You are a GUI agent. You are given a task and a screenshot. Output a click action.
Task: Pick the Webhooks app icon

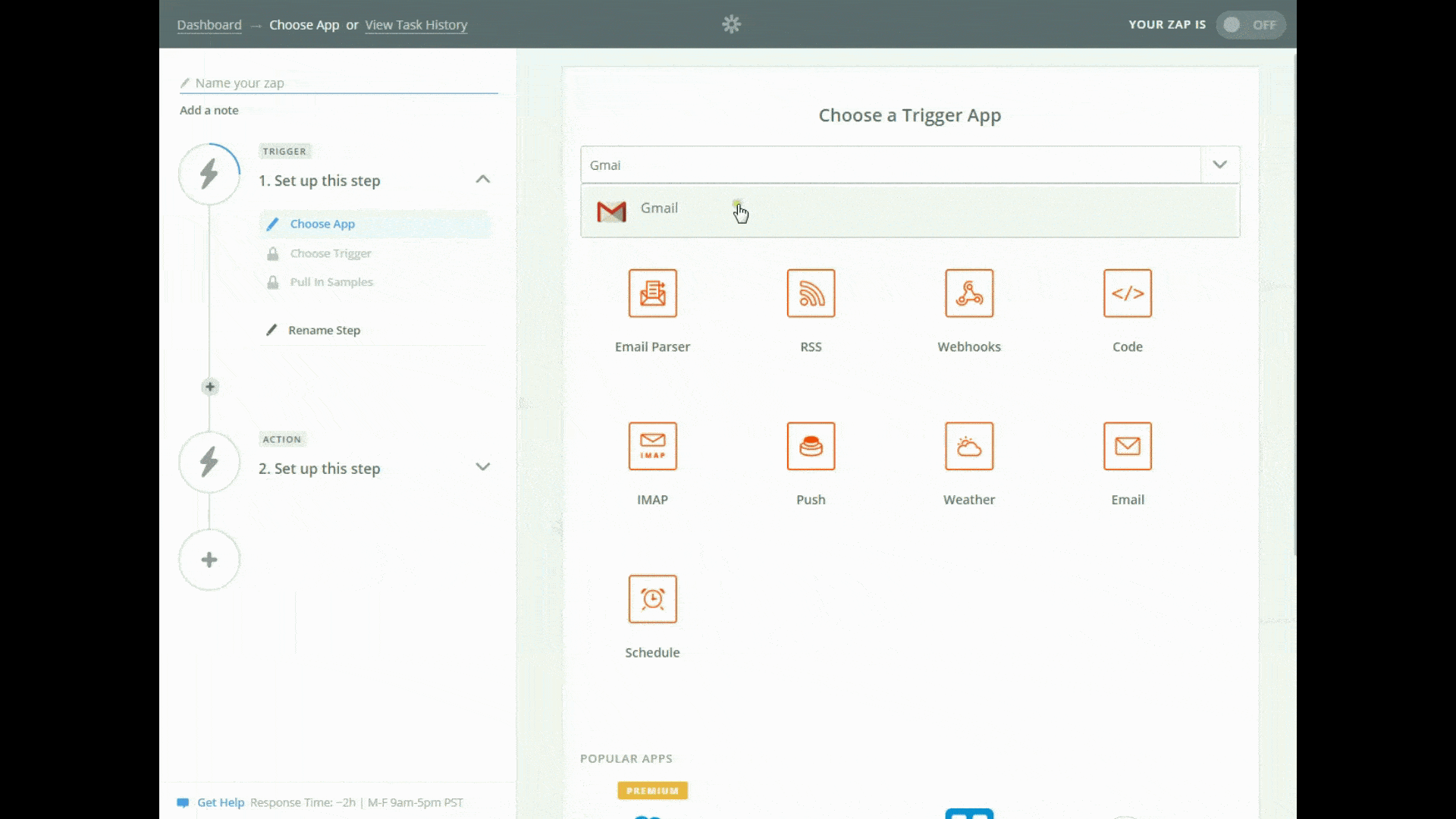tap(969, 293)
